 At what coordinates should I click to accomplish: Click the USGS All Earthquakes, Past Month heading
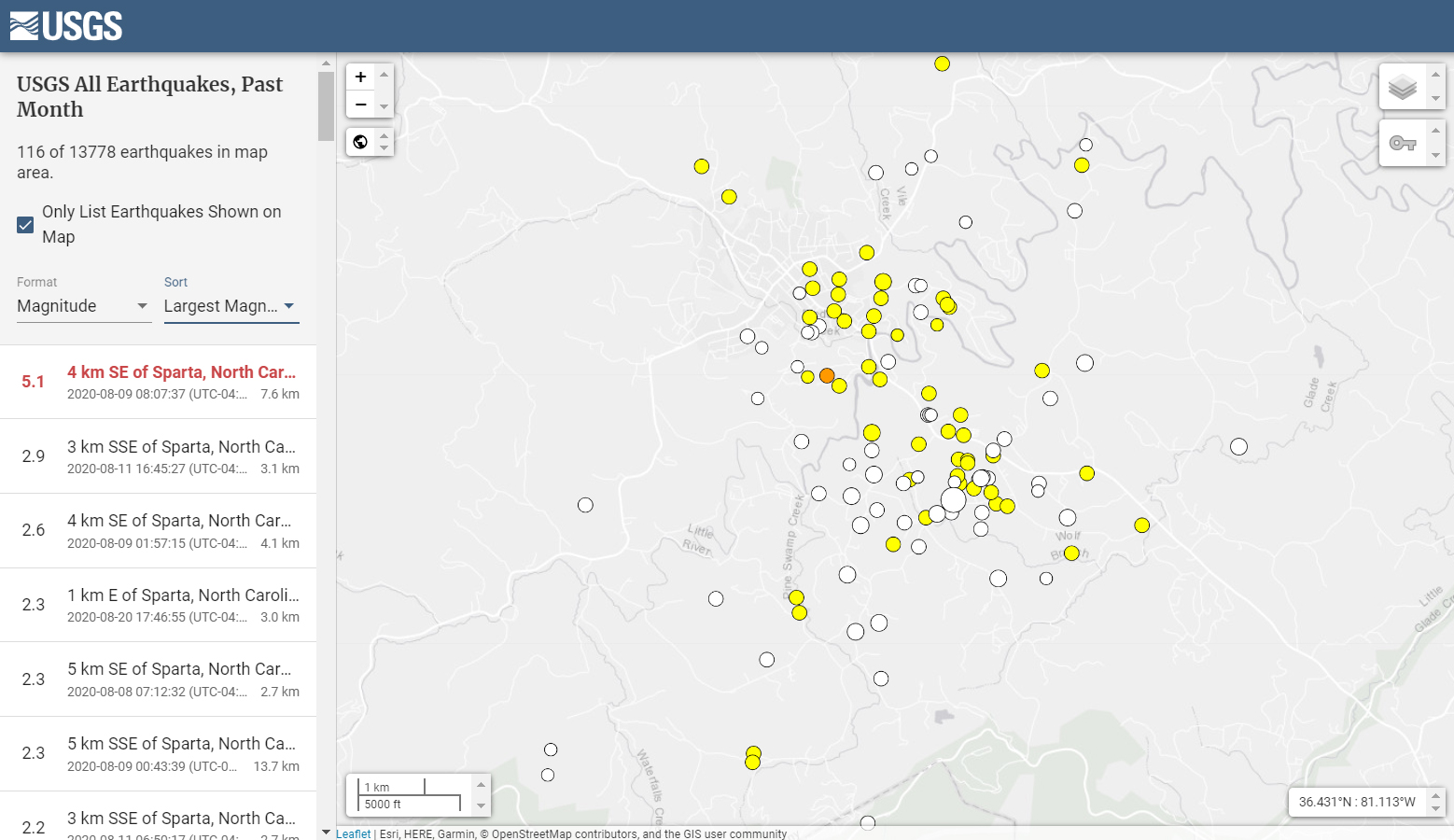point(149,96)
